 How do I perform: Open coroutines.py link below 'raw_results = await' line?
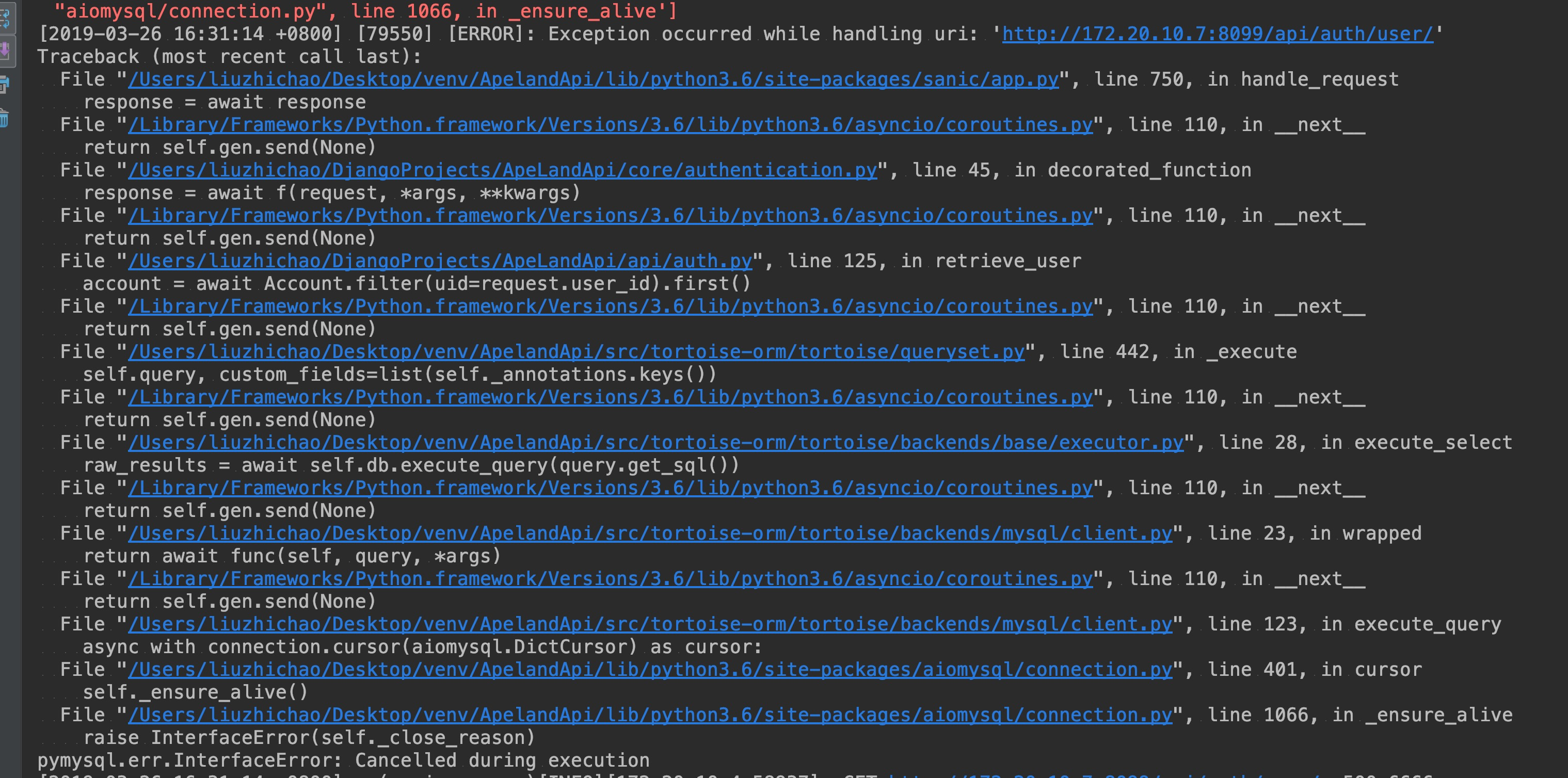click(611, 488)
